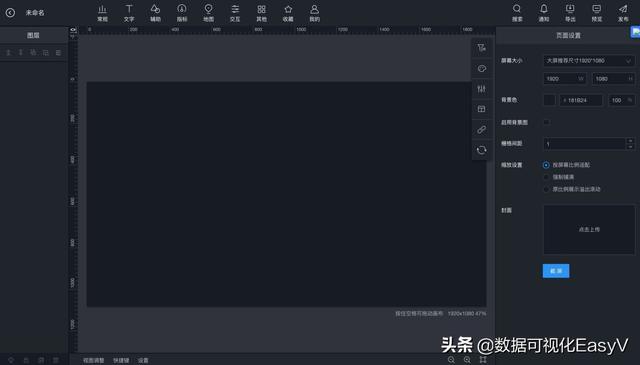Click the link chain icon in side toolbar

pyautogui.click(x=482, y=130)
